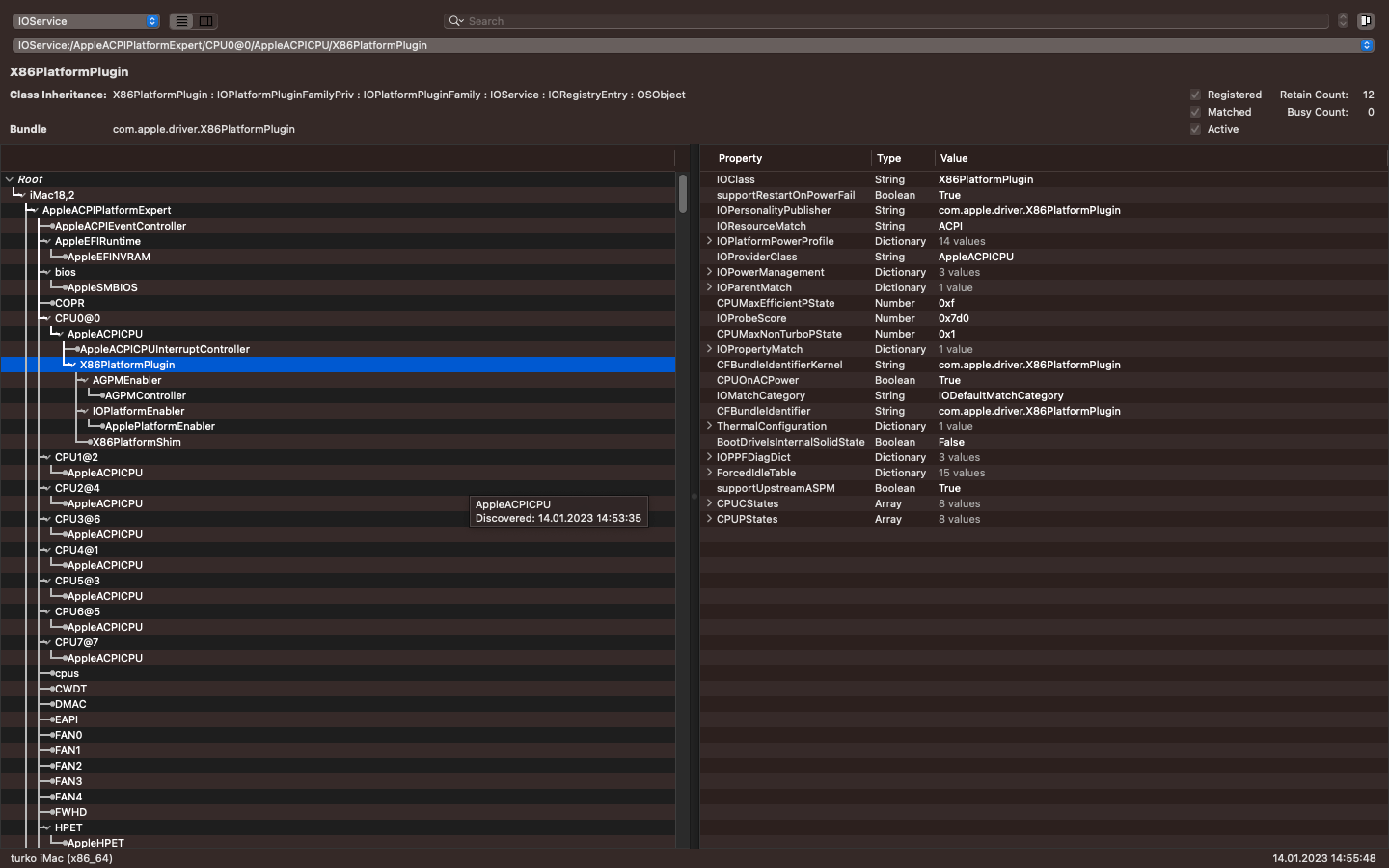Click the tree pane vertical scrollbar
Viewport: 1389px width, 868px height.
coord(682,193)
